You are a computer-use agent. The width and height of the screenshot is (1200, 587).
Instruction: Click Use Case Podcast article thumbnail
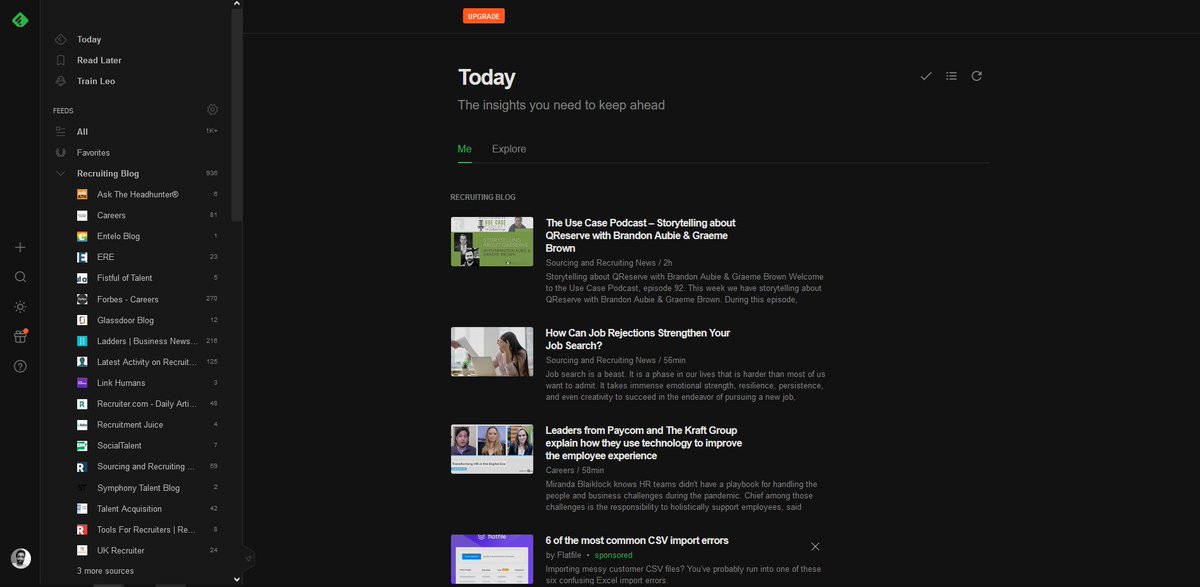click(492, 241)
